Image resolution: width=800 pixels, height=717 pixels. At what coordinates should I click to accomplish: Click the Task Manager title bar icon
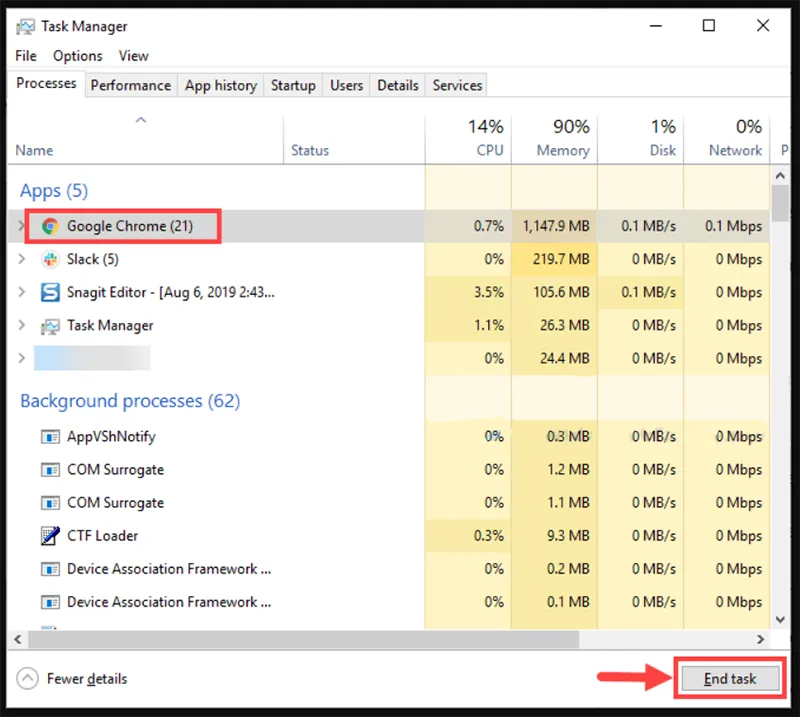[25, 26]
